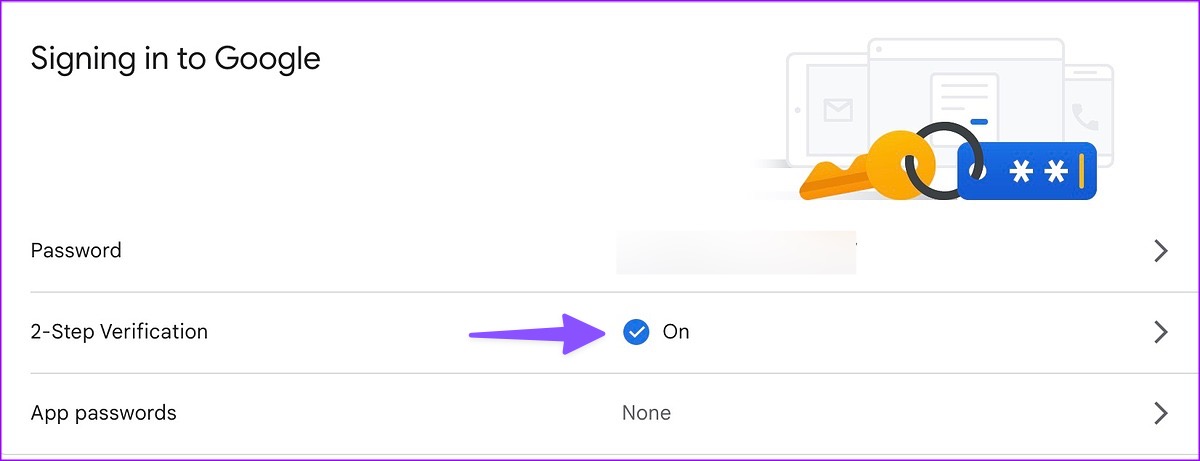This screenshot has width=1200, height=461.
Task: Click the white asterisks on the blue badge
Action: pyautogui.click(x=1037, y=171)
